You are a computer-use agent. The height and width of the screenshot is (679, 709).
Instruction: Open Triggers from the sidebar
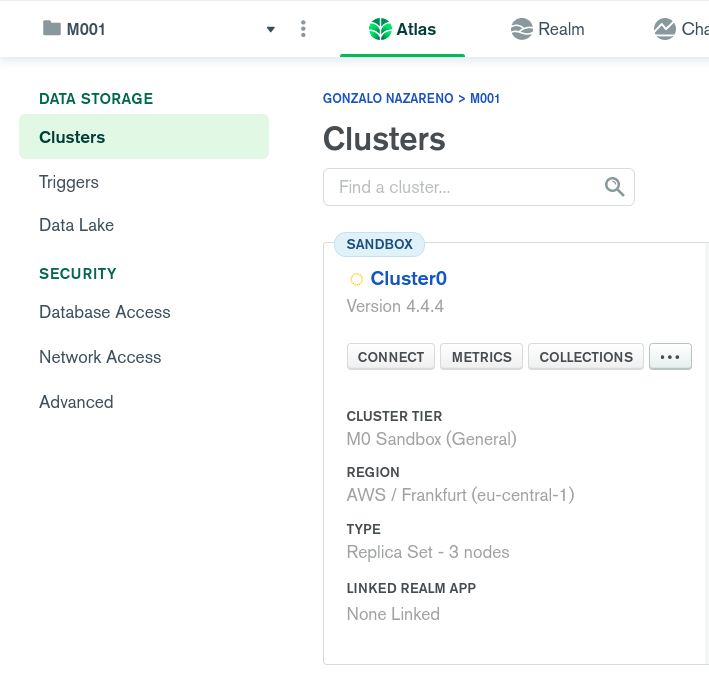[x=69, y=182]
